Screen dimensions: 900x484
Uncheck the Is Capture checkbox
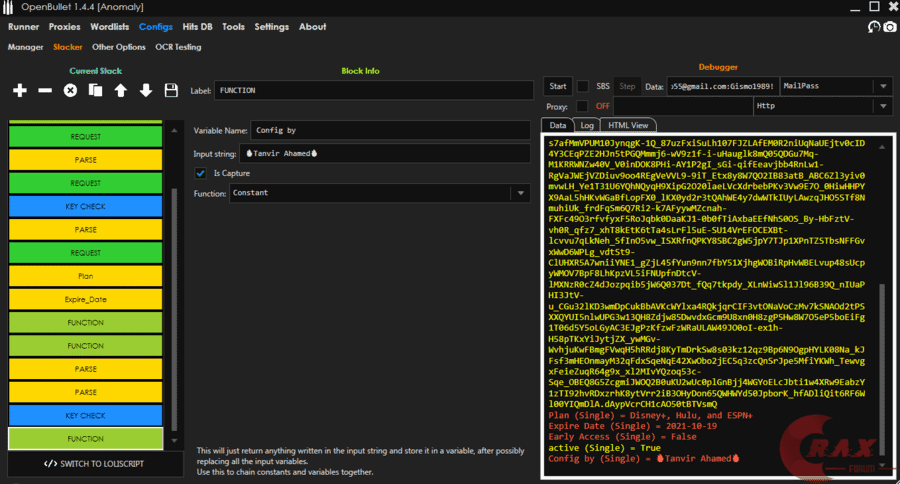201,173
